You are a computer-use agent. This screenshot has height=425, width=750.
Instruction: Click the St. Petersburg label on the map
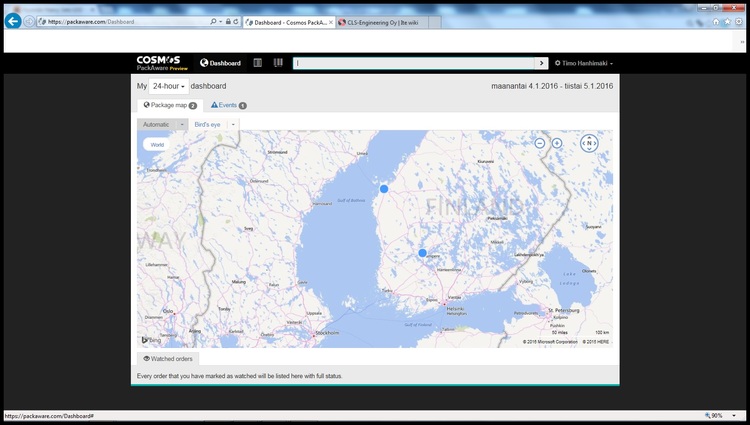coord(563,310)
